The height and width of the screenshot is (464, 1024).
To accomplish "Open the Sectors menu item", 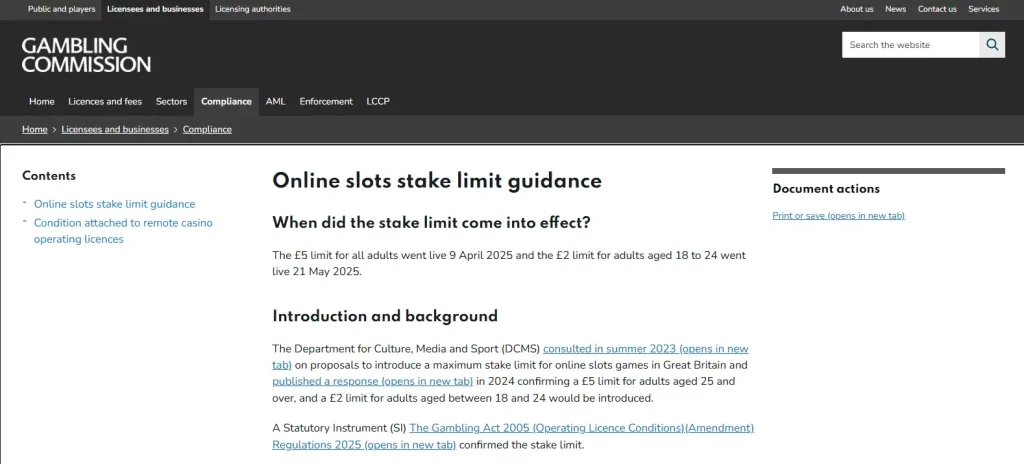I will (x=171, y=101).
